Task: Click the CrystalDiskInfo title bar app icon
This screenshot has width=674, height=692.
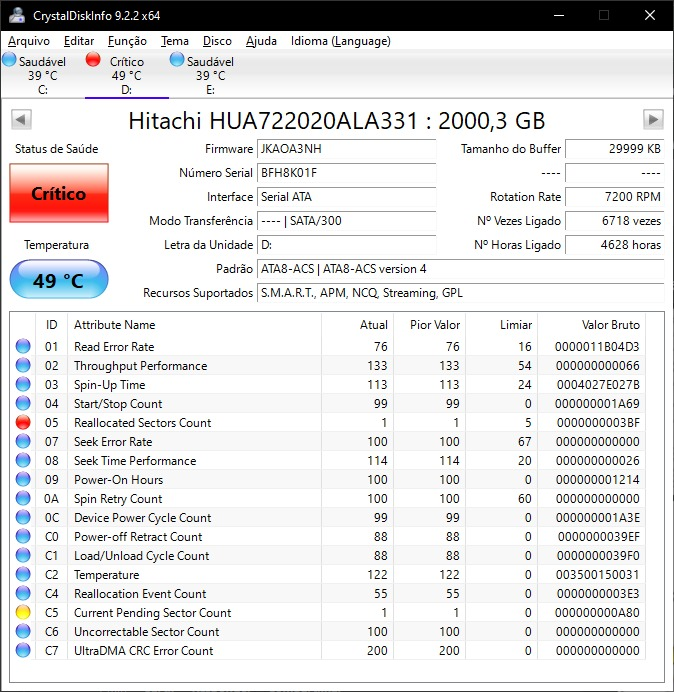Action: 17,15
